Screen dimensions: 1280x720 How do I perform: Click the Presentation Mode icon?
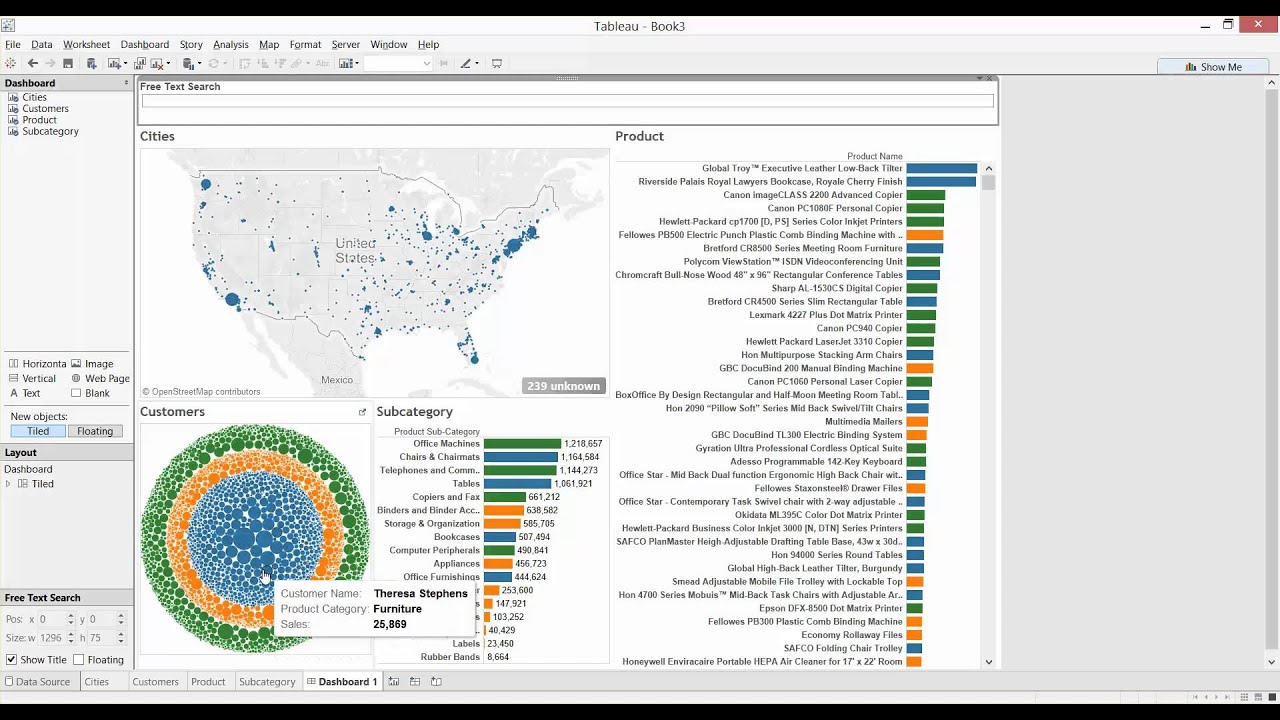click(x=497, y=64)
